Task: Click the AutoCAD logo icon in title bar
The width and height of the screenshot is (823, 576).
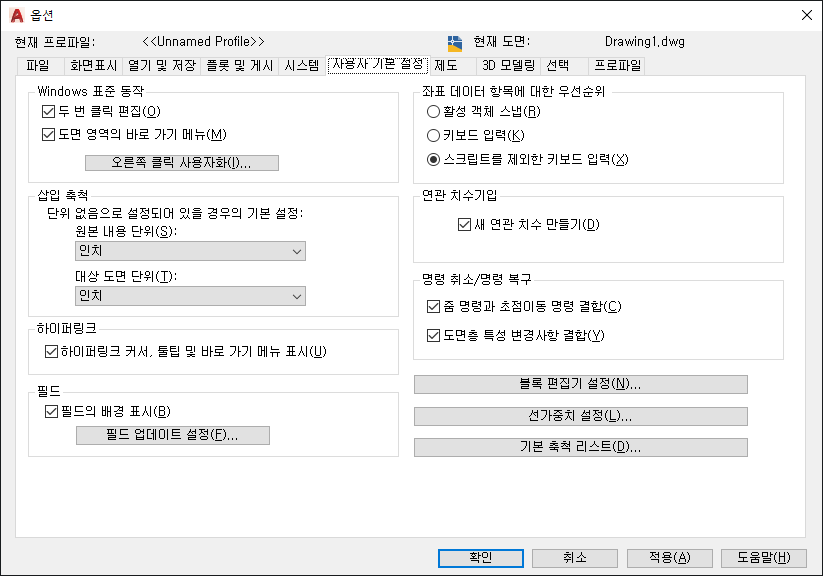Action: [16, 15]
